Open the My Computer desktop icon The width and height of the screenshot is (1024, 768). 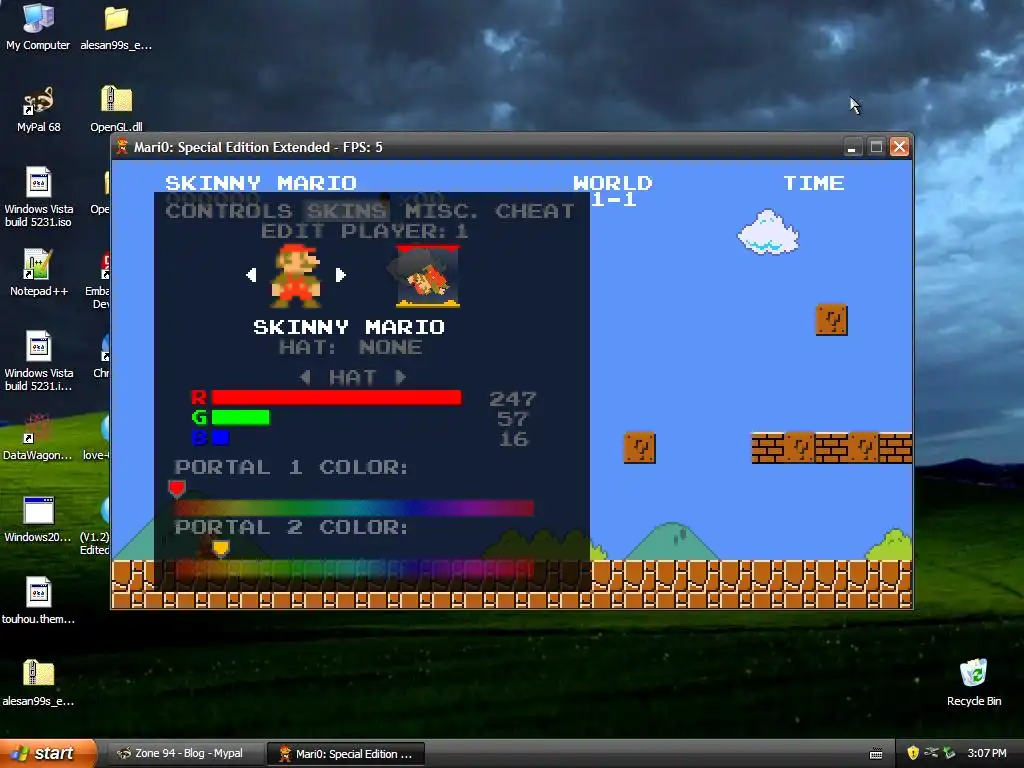tap(38, 26)
